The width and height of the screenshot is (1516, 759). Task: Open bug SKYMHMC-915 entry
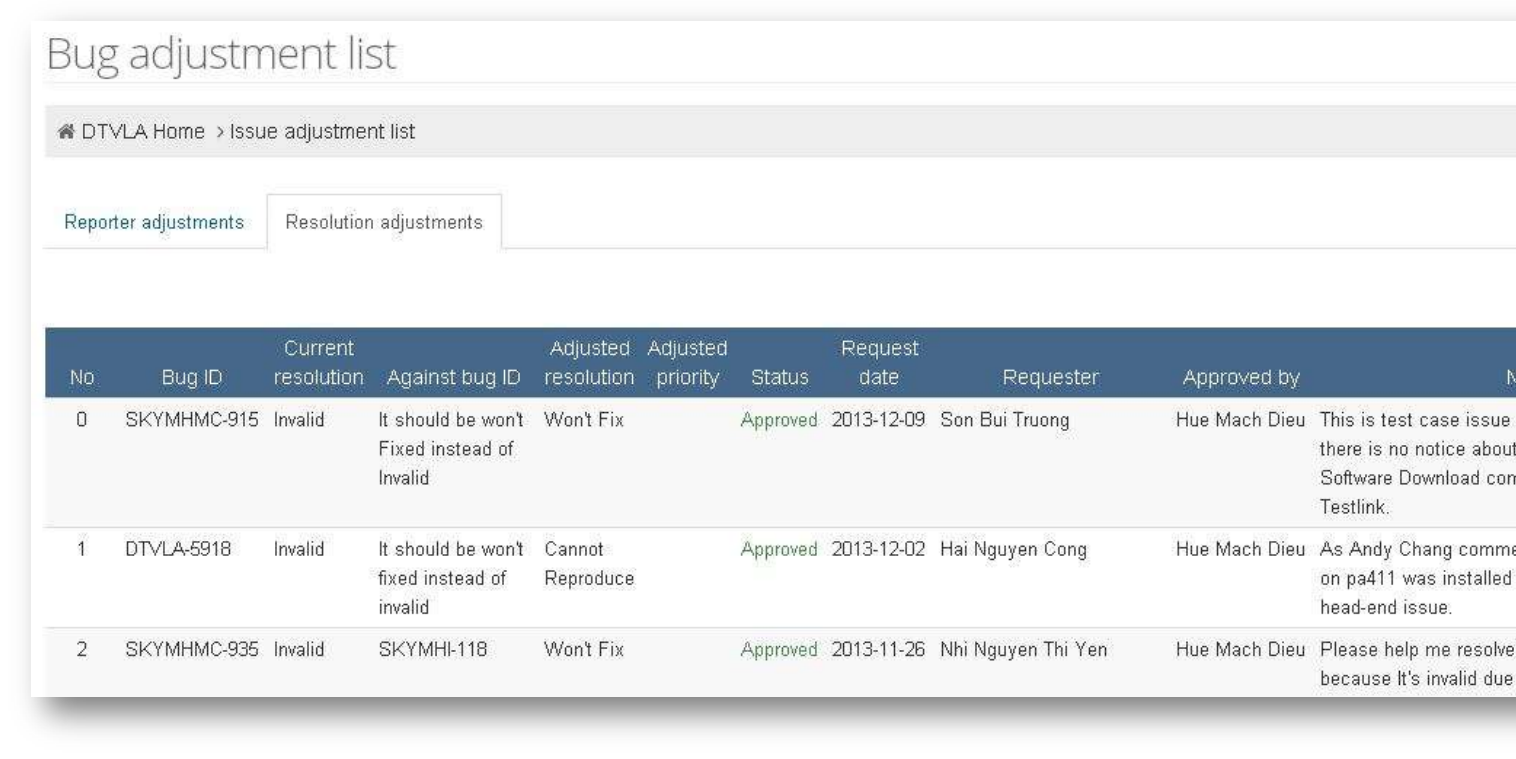tap(192, 421)
